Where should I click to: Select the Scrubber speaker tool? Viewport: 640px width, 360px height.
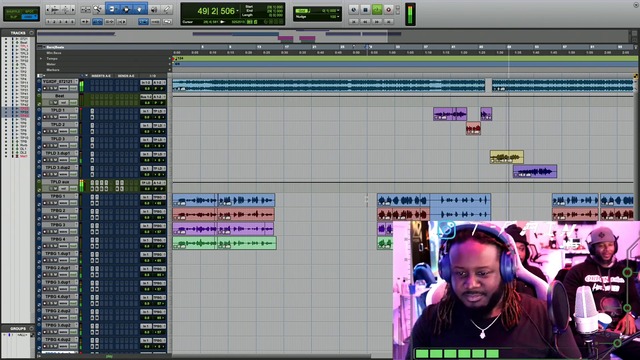(x=154, y=9)
